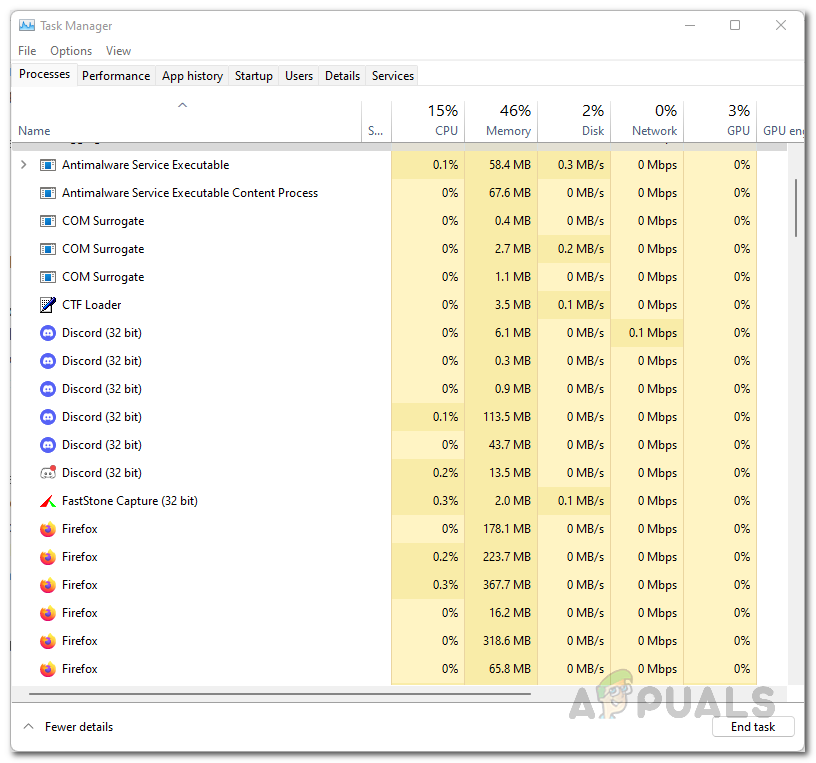
Task: Switch to the App history tab
Action: [192, 76]
